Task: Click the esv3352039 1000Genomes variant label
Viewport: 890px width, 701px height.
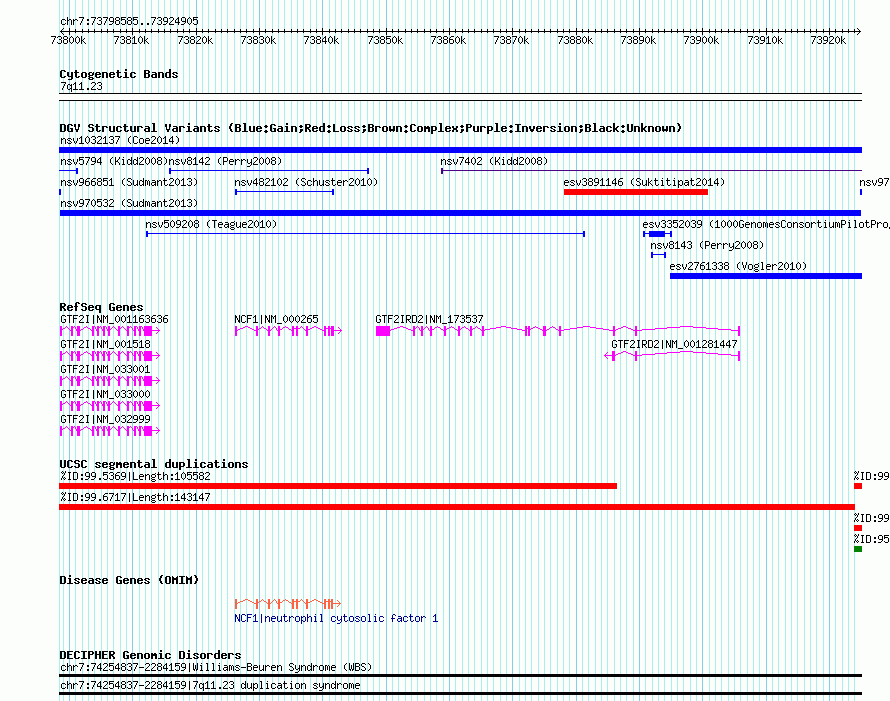Action: (x=766, y=224)
